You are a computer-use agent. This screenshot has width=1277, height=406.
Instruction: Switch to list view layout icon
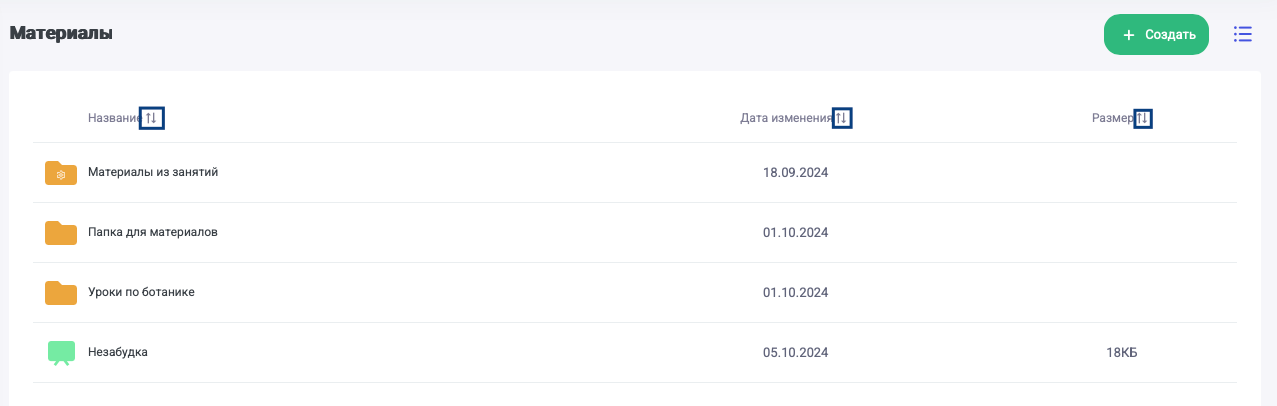point(1243,35)
